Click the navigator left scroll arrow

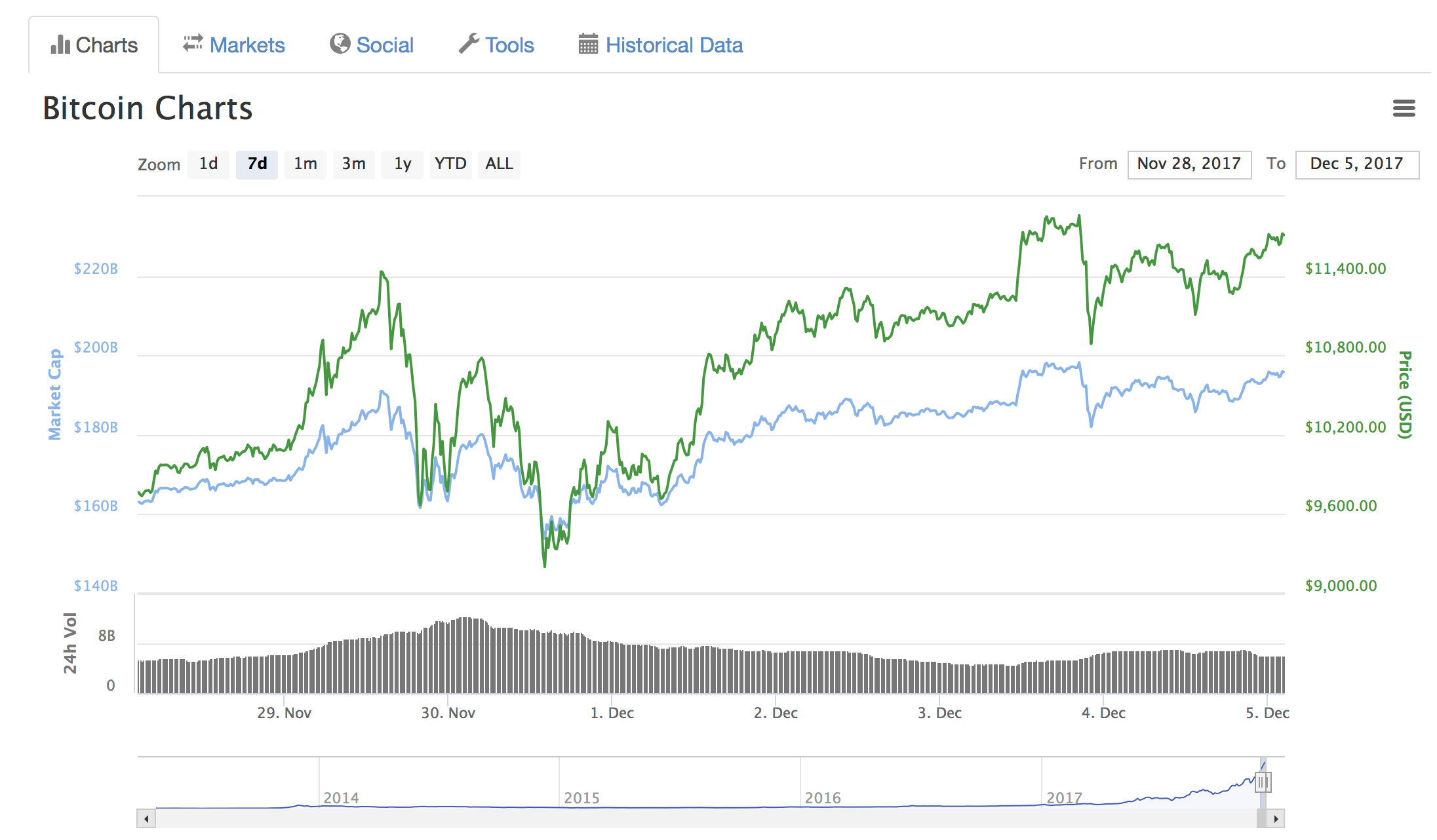[146, 818]
